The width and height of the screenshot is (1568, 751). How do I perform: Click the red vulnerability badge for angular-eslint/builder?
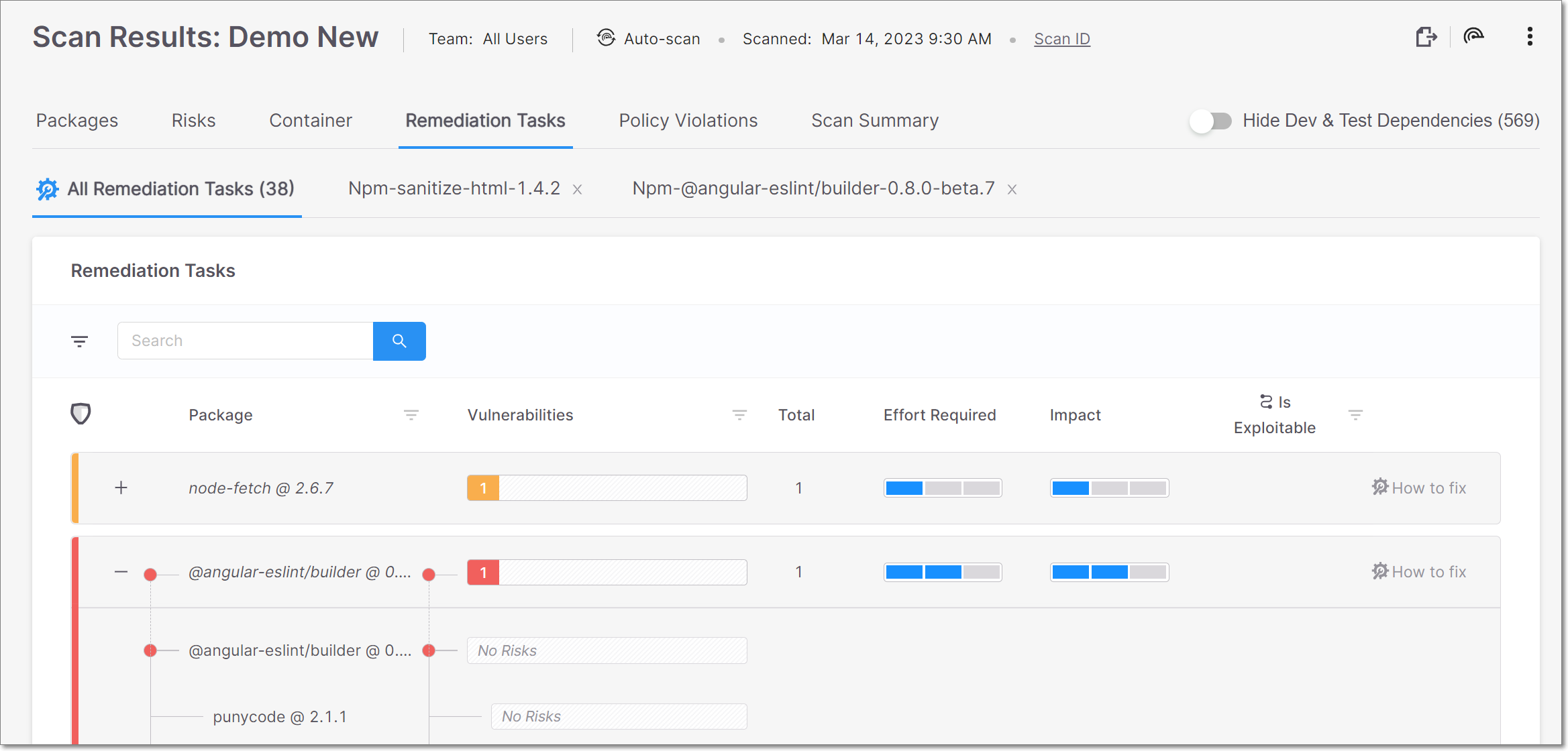tap(483, 573)
